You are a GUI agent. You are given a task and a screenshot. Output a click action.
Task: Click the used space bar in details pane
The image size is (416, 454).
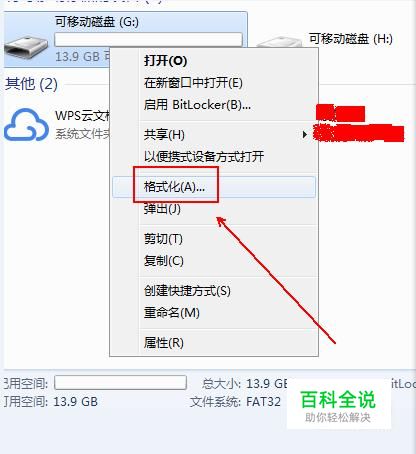tap(120, 382)
